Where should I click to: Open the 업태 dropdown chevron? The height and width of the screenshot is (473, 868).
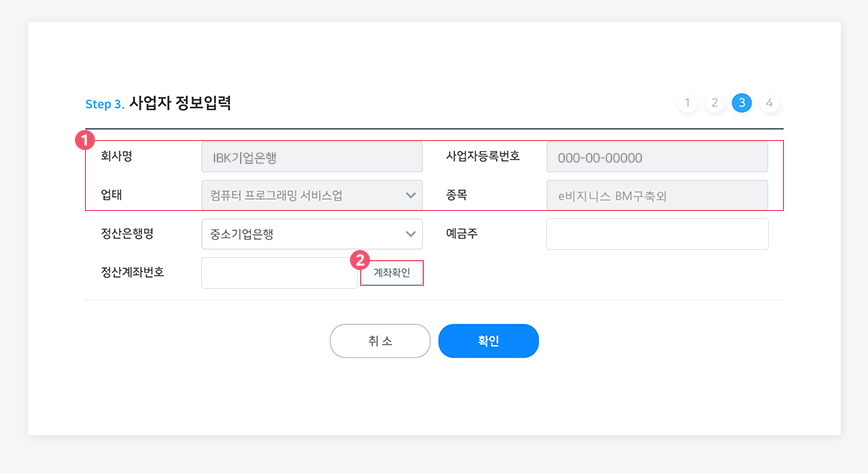tap(410, 196)
